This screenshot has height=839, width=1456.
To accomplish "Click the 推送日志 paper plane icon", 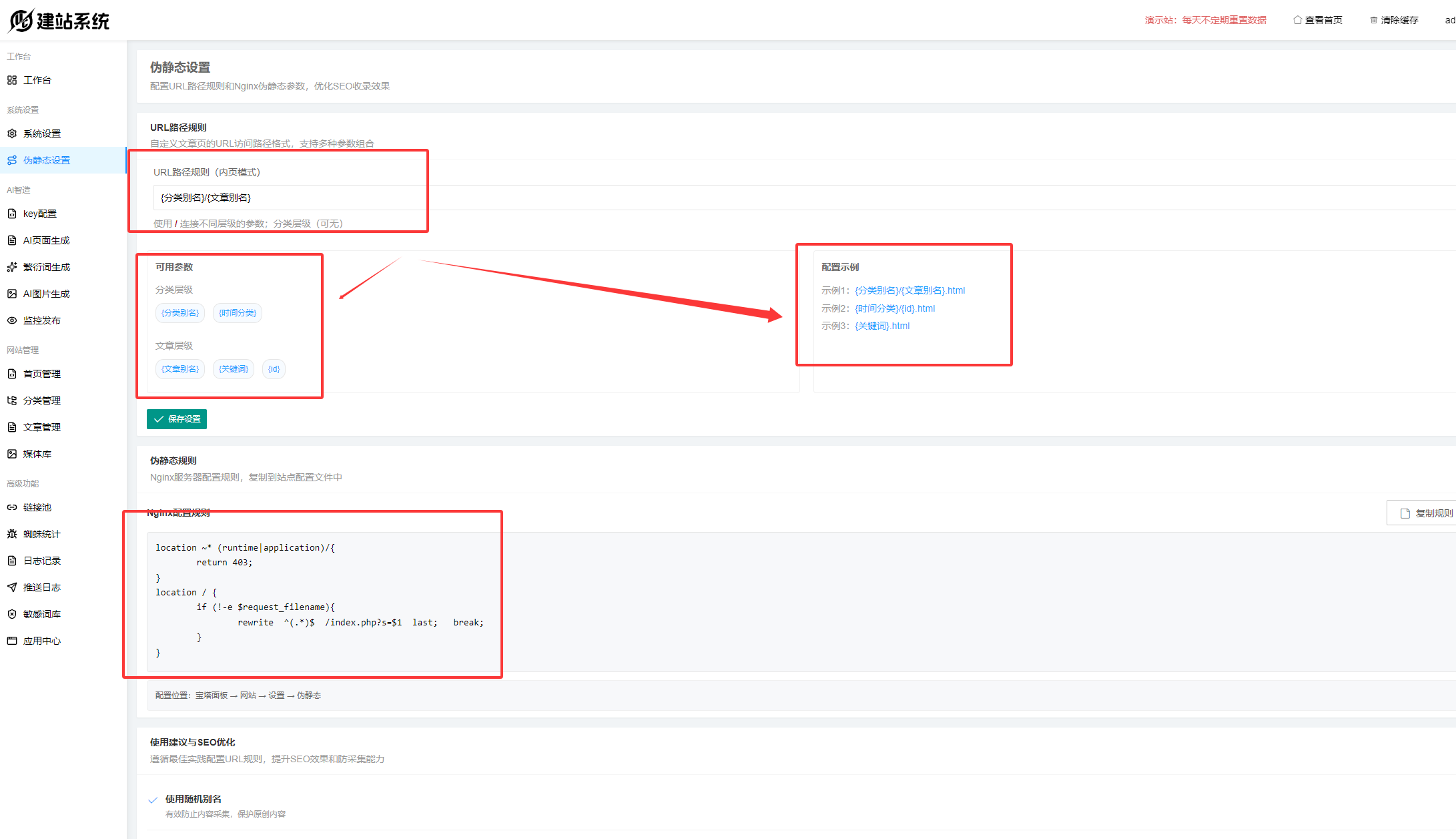I will click(x=12, y=587).
